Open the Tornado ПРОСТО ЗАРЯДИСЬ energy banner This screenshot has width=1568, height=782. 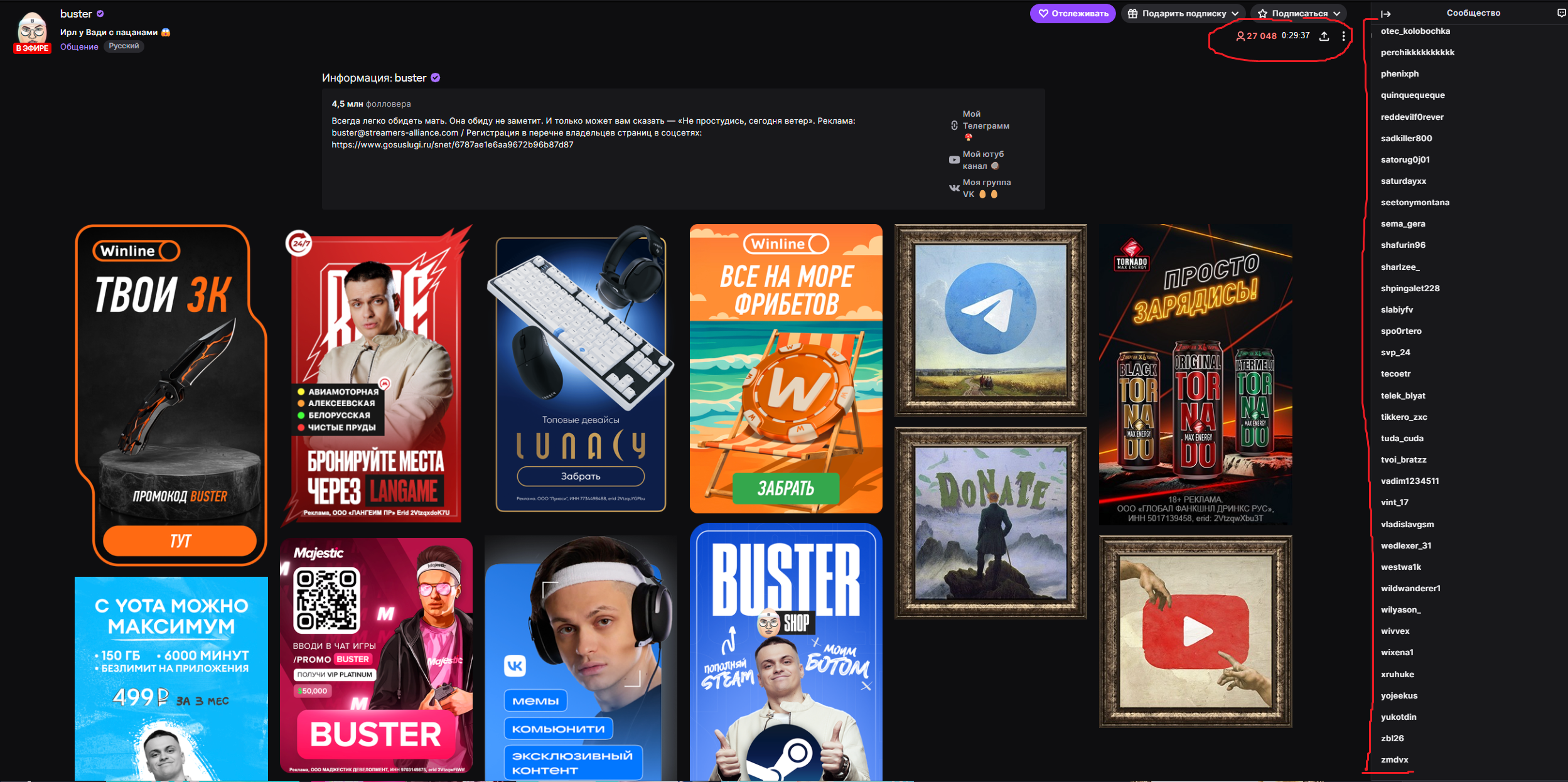[x=1196, y=375]
